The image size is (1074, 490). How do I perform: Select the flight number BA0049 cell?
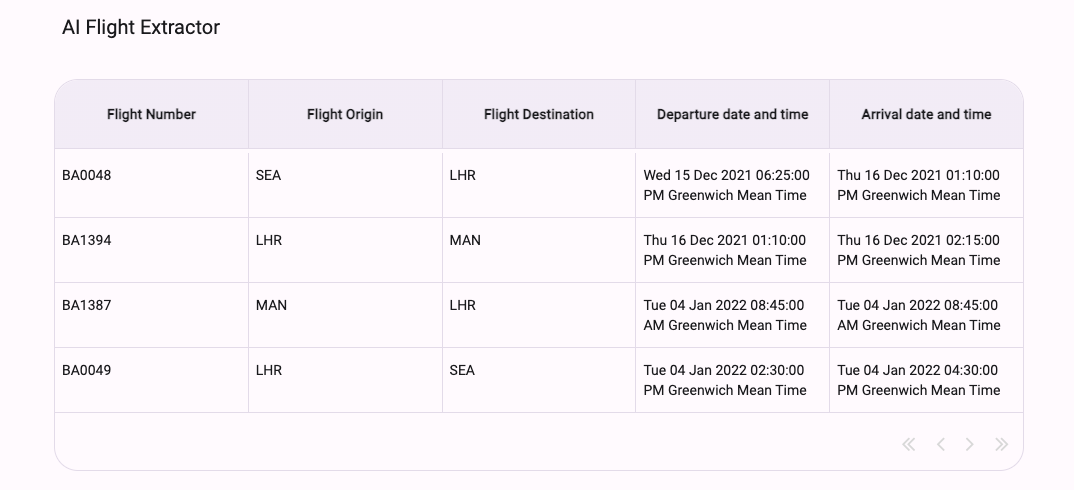coord(87,370)
